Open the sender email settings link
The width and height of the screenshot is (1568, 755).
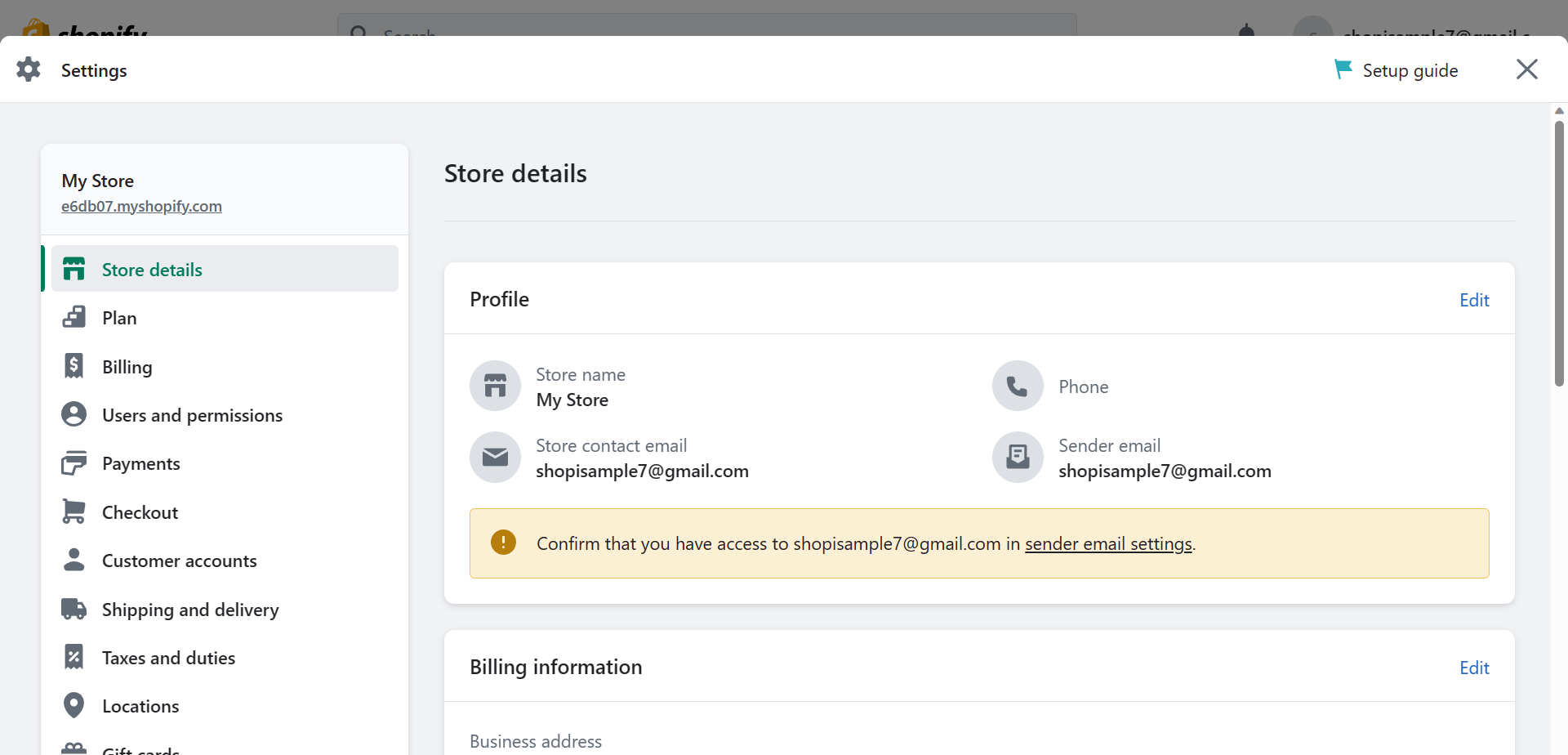pyautogui.click(x=1108, y=543)
